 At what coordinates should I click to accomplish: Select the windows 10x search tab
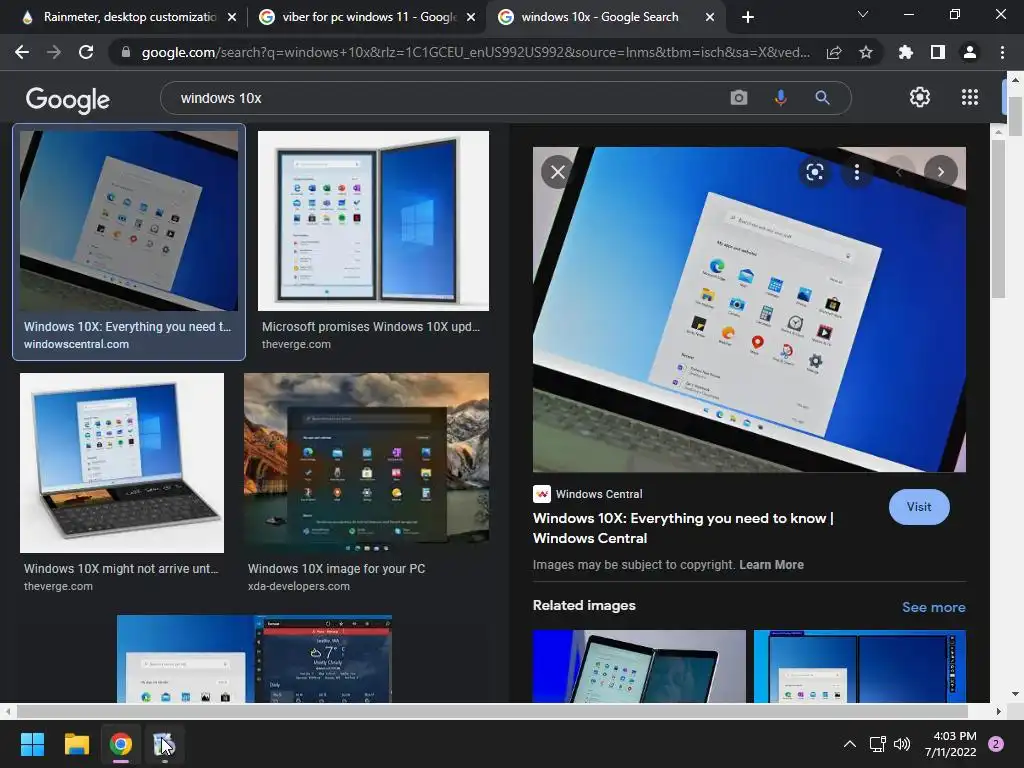coord(600,17)
